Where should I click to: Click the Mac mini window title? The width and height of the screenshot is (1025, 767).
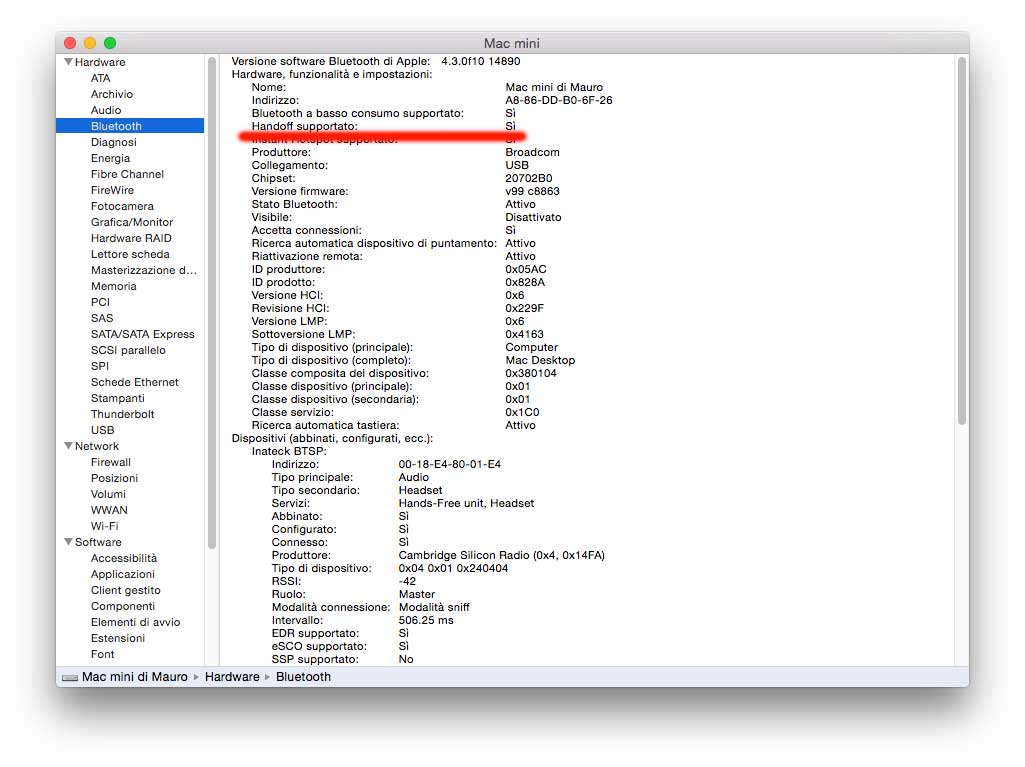[512, 43]
